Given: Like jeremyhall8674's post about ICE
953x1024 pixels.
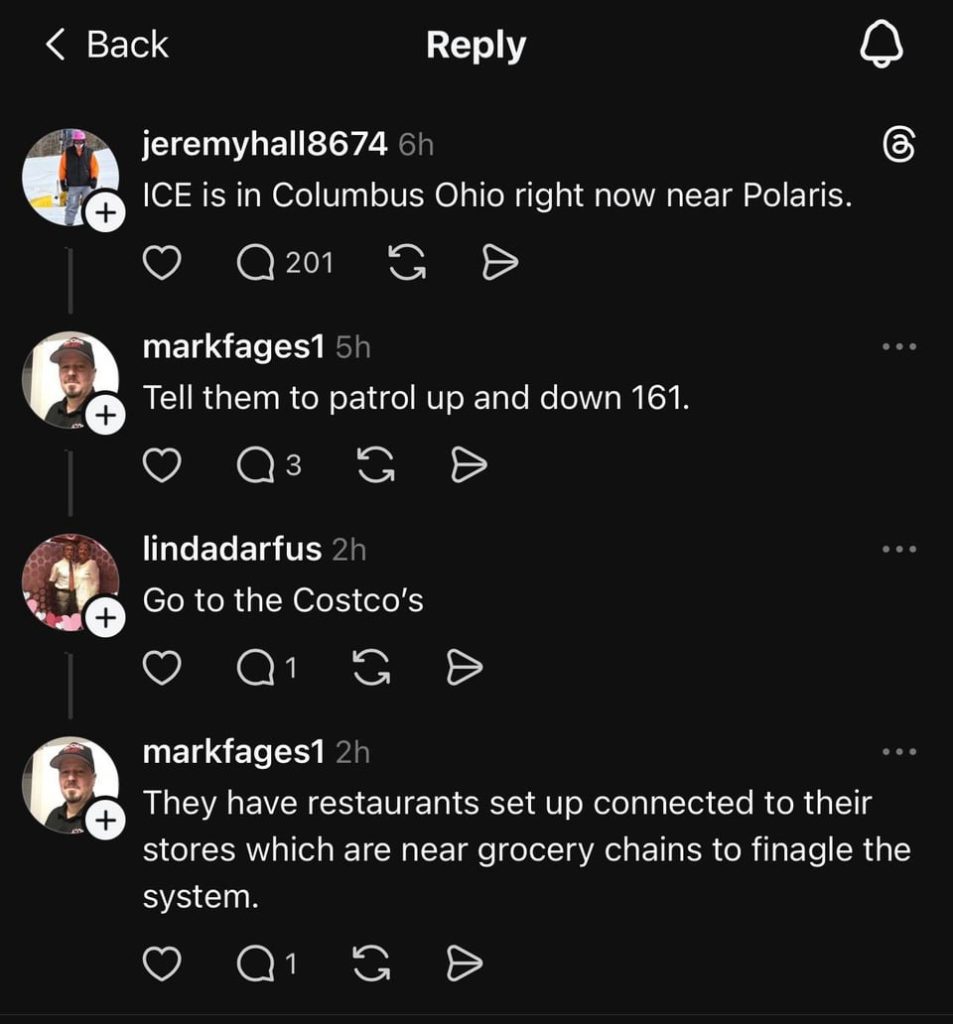Looking at the screenshot, I should pyautogui.click(x=163, y=263).
